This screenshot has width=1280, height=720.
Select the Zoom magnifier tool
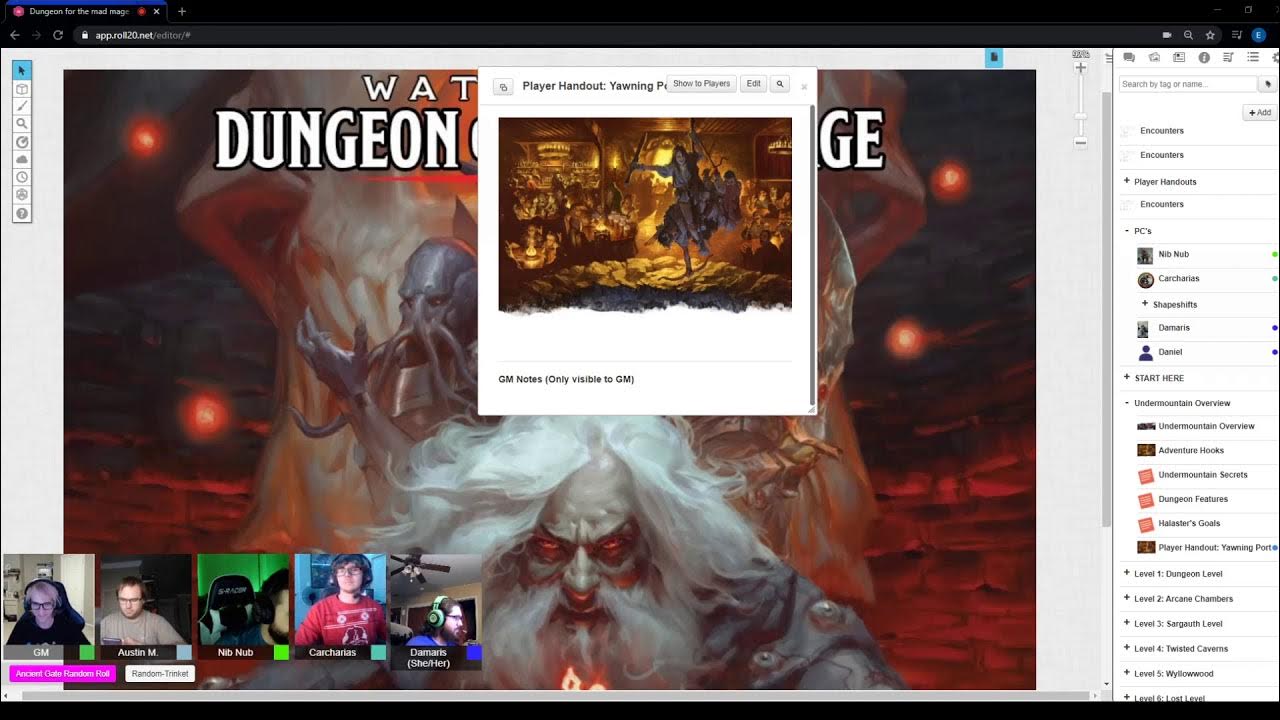coord(22,124)
